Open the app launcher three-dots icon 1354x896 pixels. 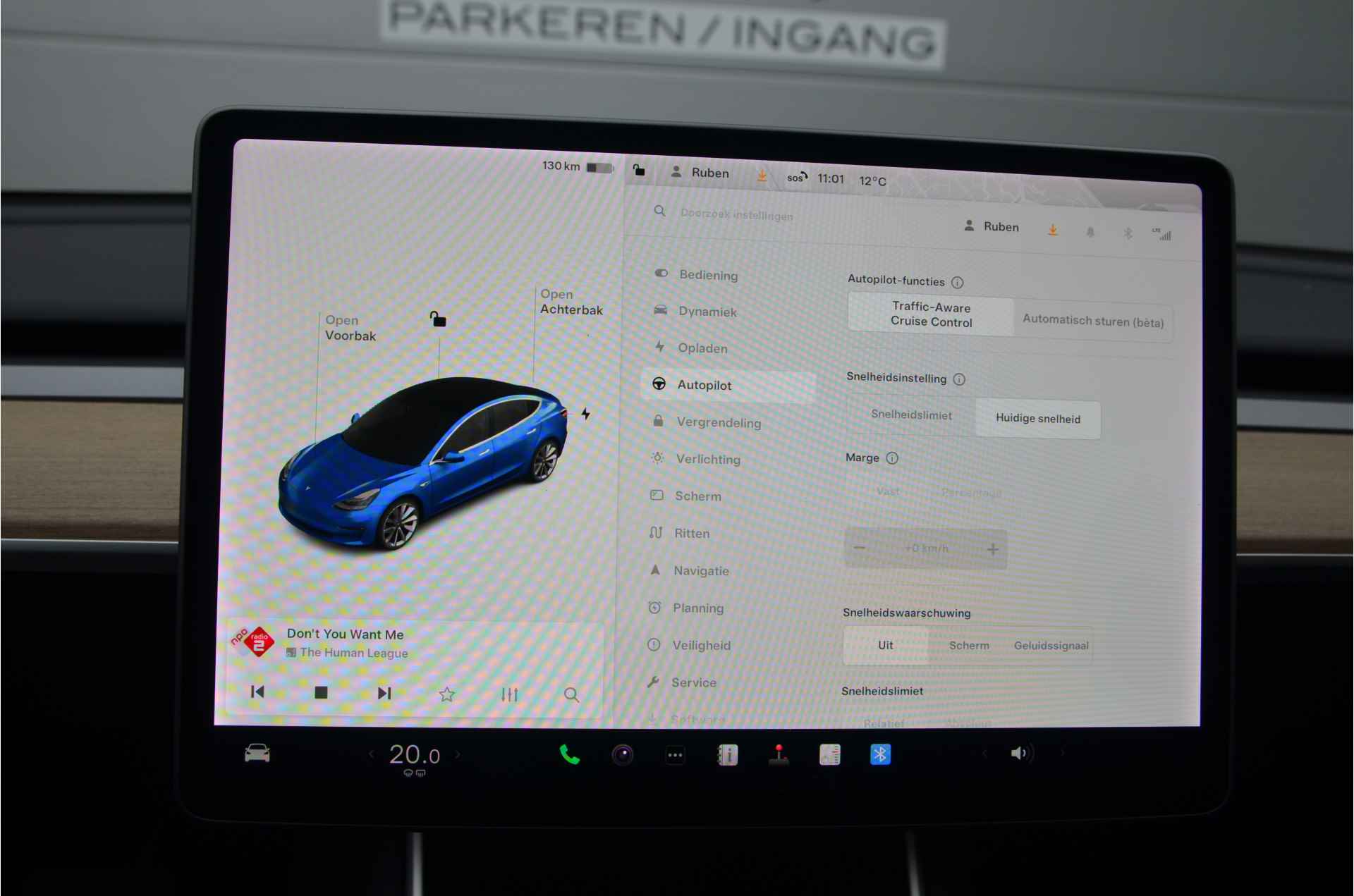tap(675, 756)
